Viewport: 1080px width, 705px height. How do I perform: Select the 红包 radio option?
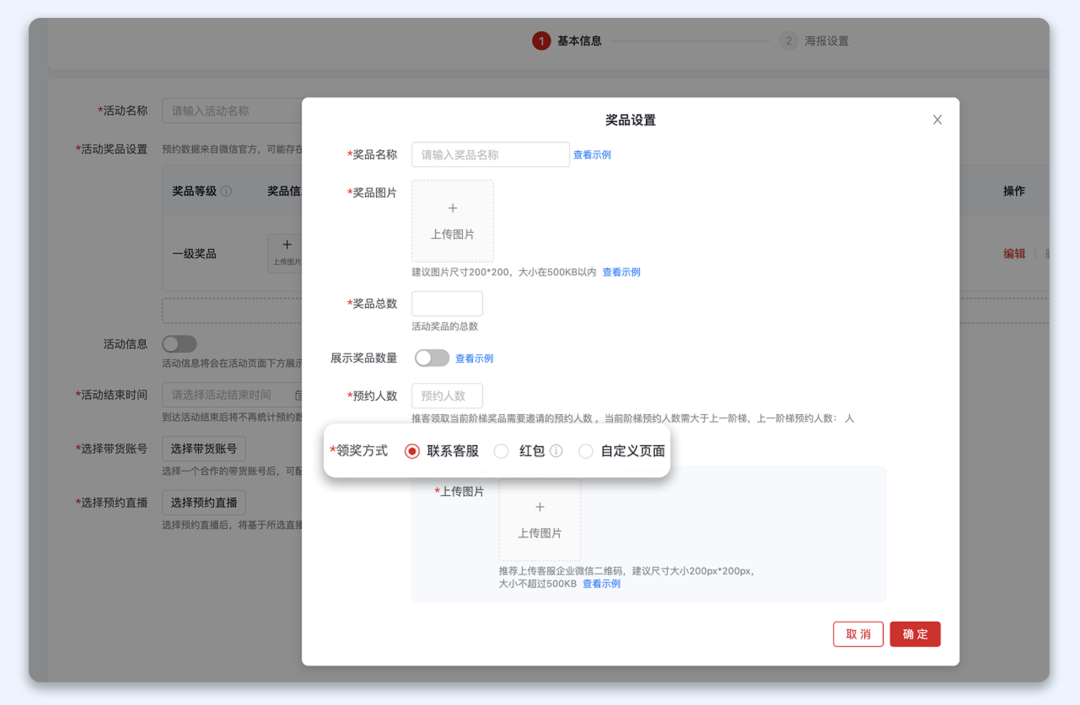pyautogui.click(x=501, y=450)
